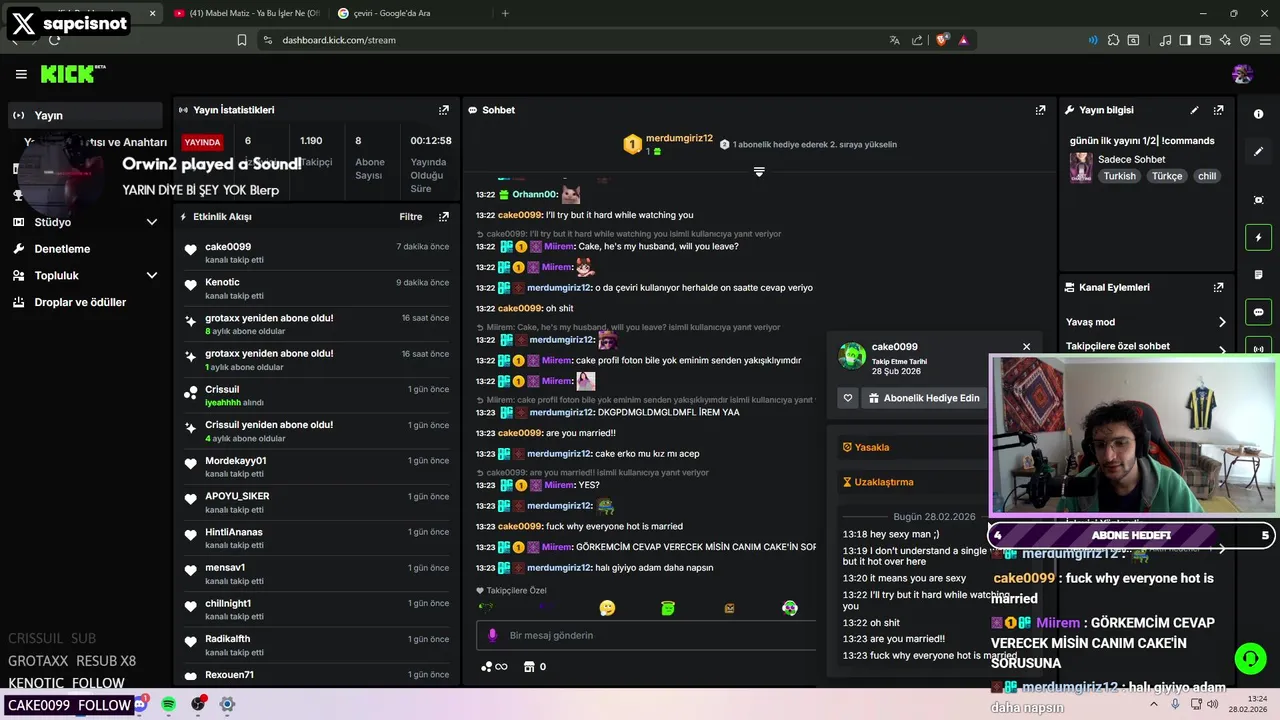This screenshot has height=720, width=1280.
Task: Pick the green angel halo emote
Action: [x=668, y=608]
